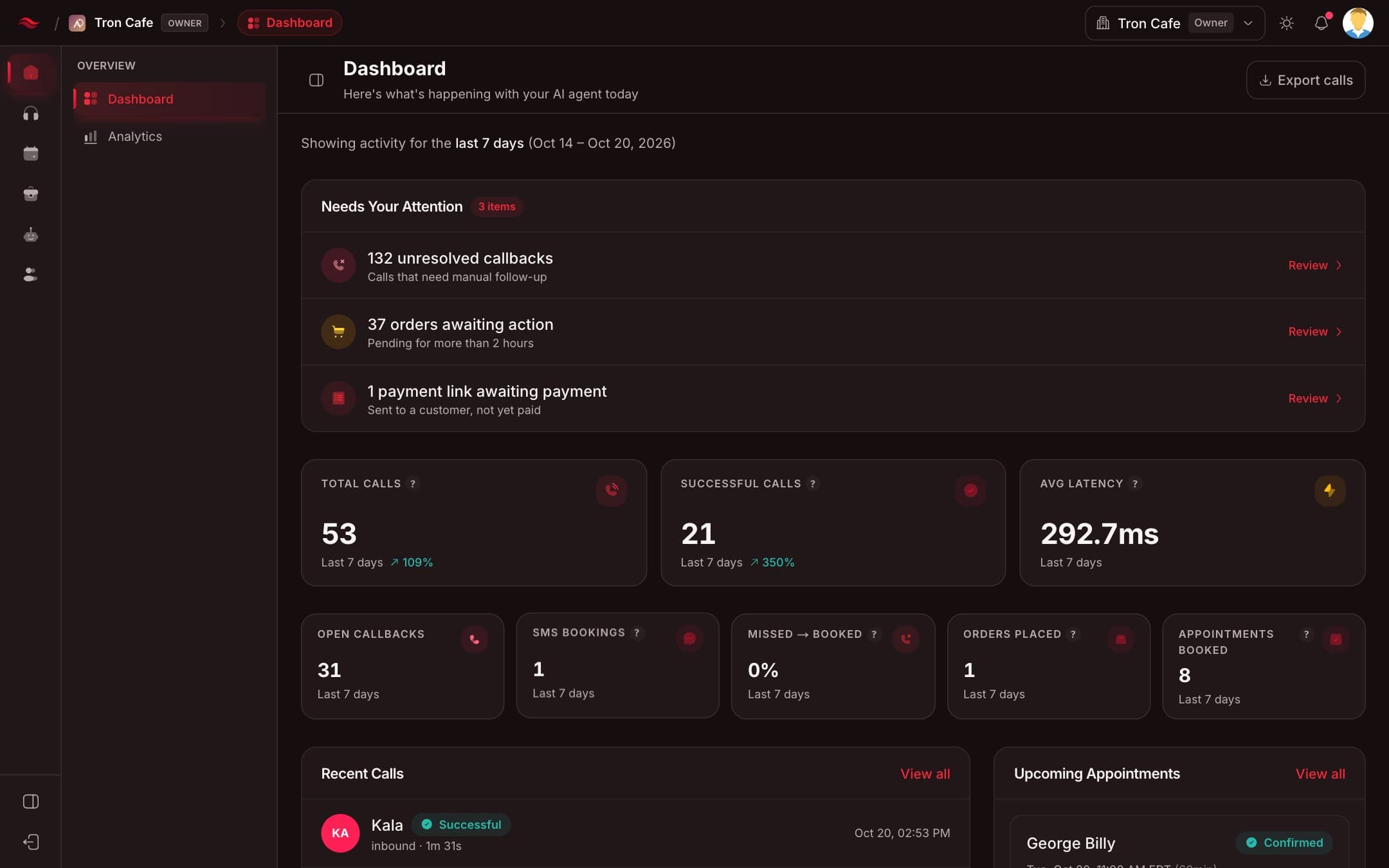Review the 132 unresolved callbacks

[x=1314, y=265]
